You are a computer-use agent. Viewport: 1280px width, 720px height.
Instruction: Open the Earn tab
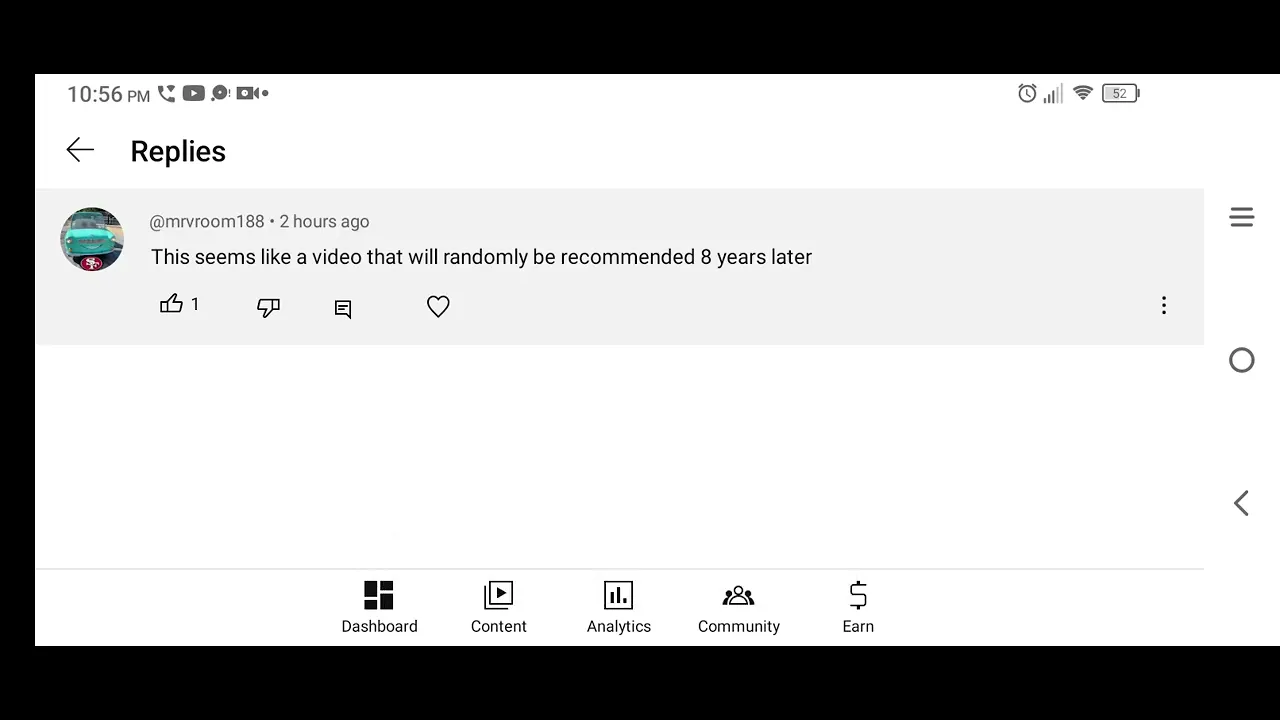pos(858,608)
